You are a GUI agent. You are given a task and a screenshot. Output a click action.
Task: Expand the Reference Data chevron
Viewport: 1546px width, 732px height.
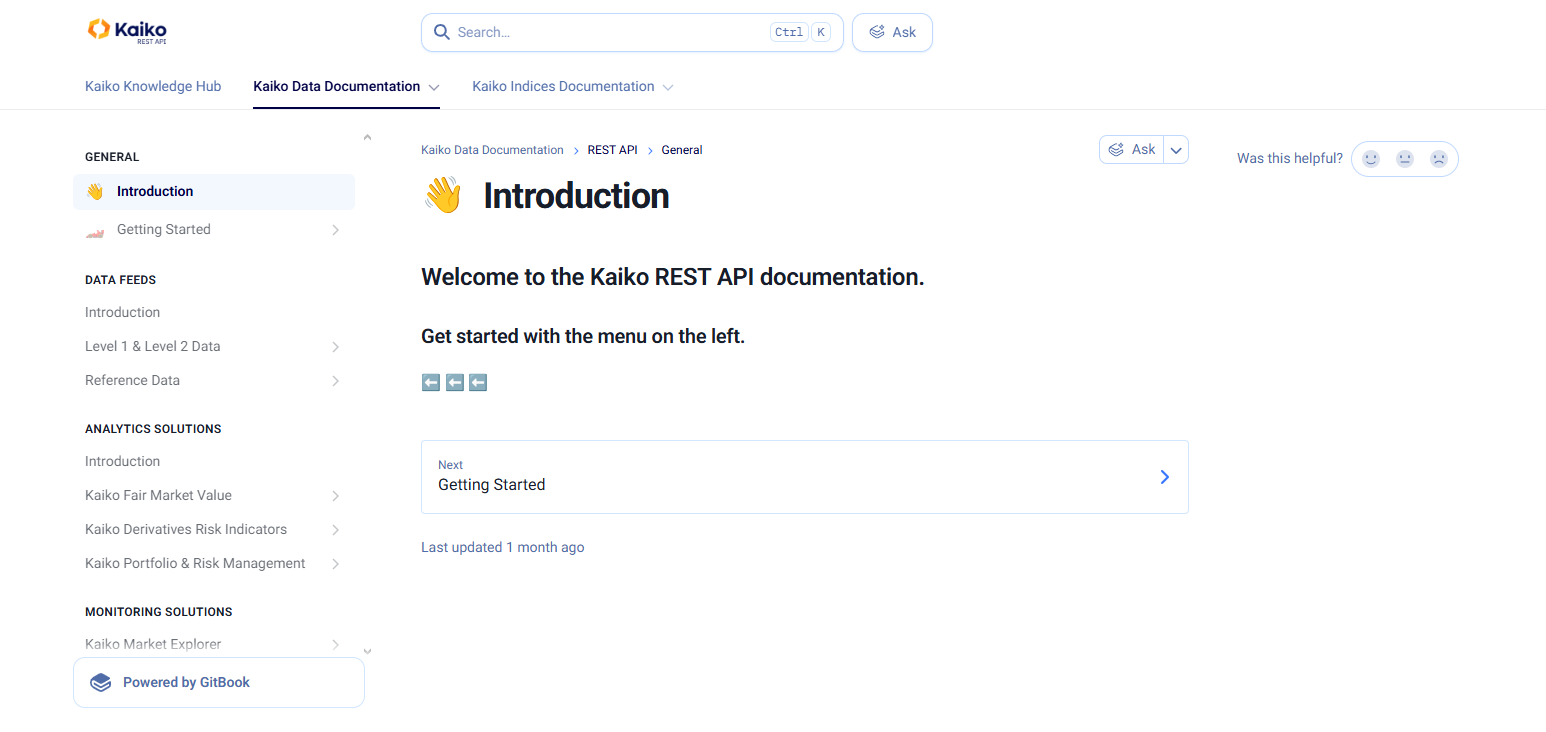(x=336, y=381)
